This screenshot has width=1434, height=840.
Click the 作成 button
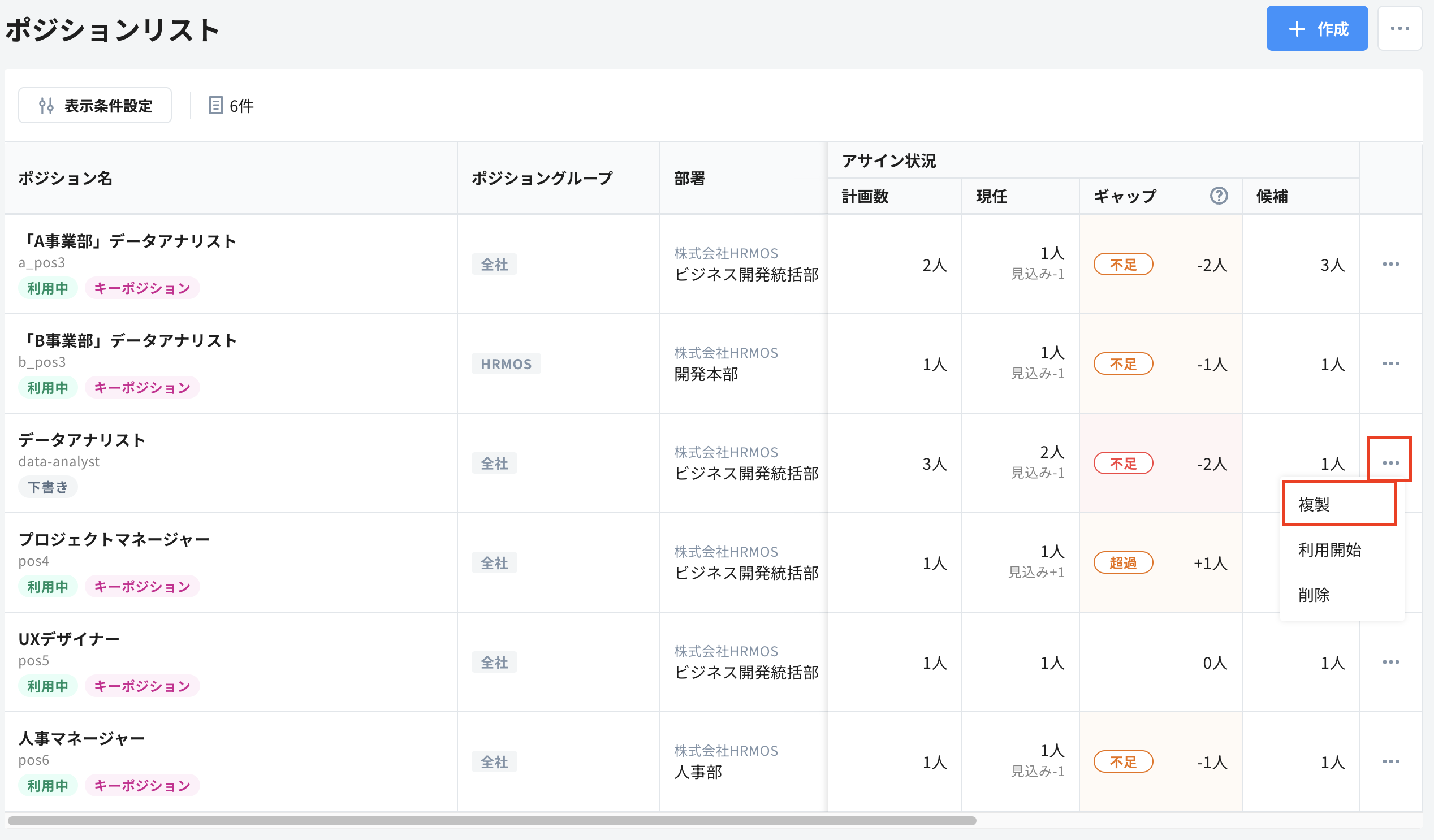(1318, 28)
